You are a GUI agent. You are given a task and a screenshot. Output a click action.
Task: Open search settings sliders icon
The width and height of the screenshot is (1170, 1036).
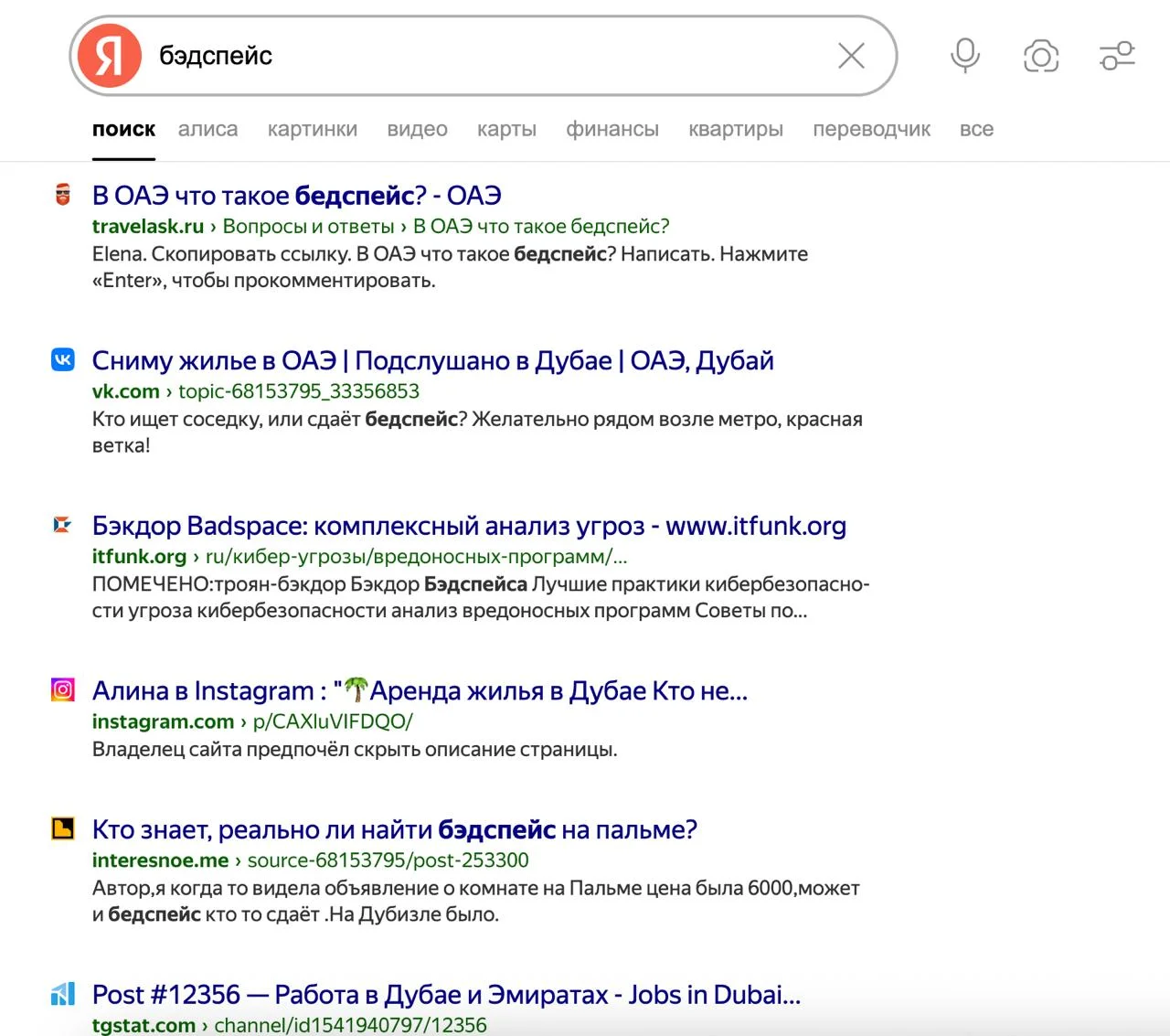(x=1117, y=56)
